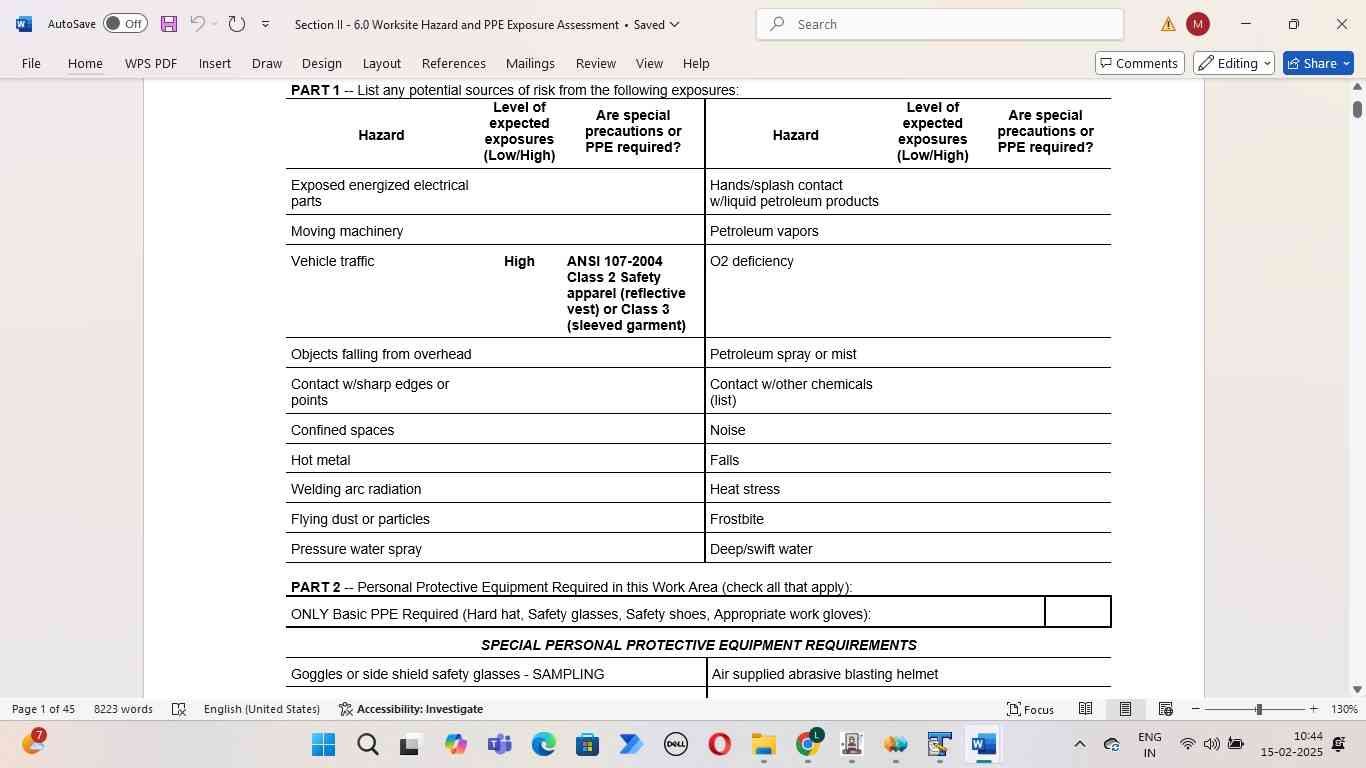The image size is (1366, 768).
Task: Open the File menu
Action: (31, 63)
